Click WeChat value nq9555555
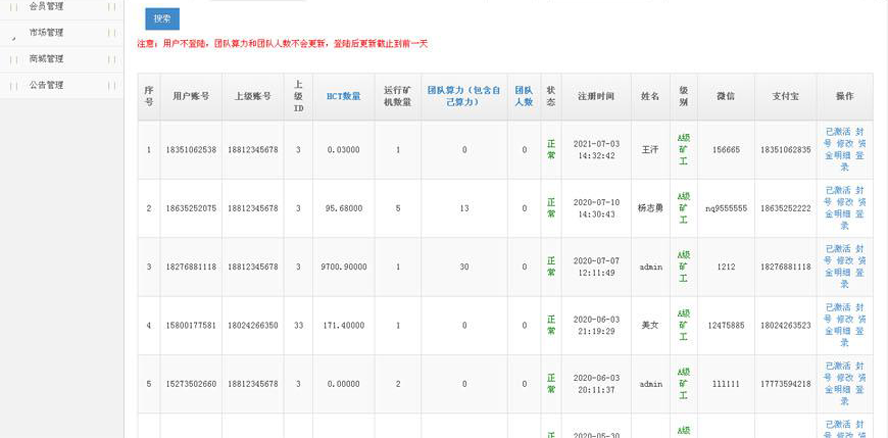This screenshot has height=438, width=888. tap(725, 209)
